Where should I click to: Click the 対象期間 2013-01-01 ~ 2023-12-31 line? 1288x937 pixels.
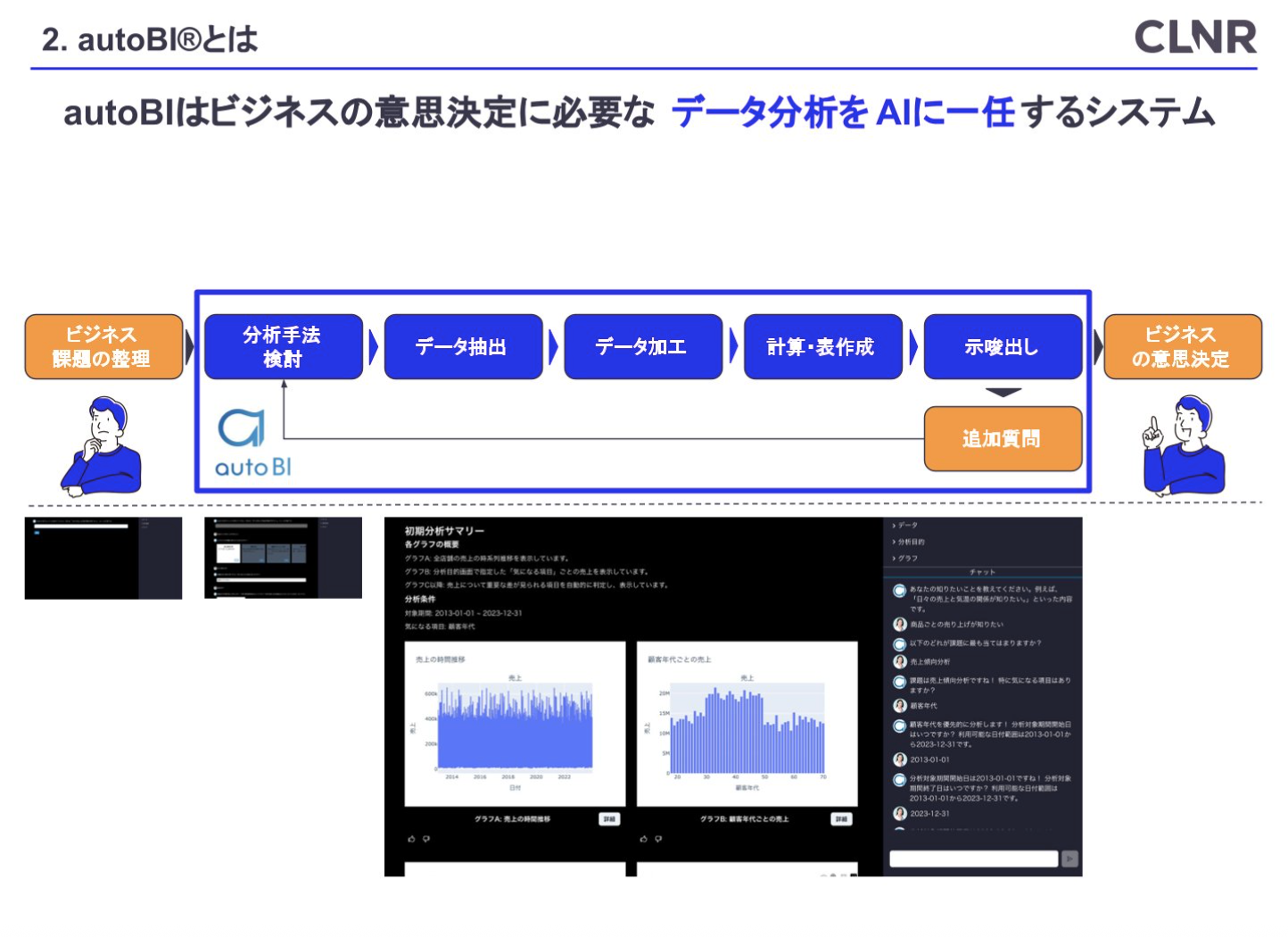(463, 613)
